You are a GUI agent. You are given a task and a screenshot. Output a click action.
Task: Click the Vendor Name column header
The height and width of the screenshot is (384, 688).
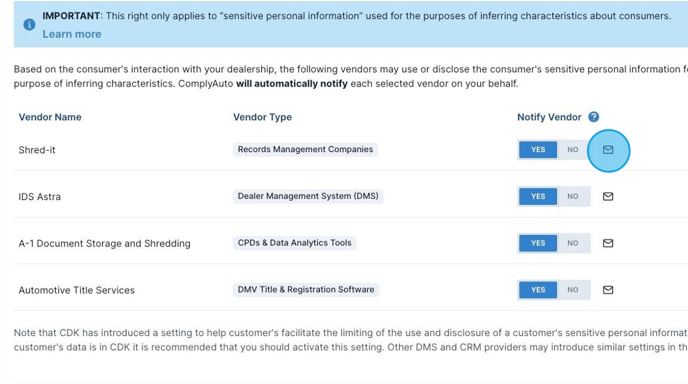pos(50,117)
